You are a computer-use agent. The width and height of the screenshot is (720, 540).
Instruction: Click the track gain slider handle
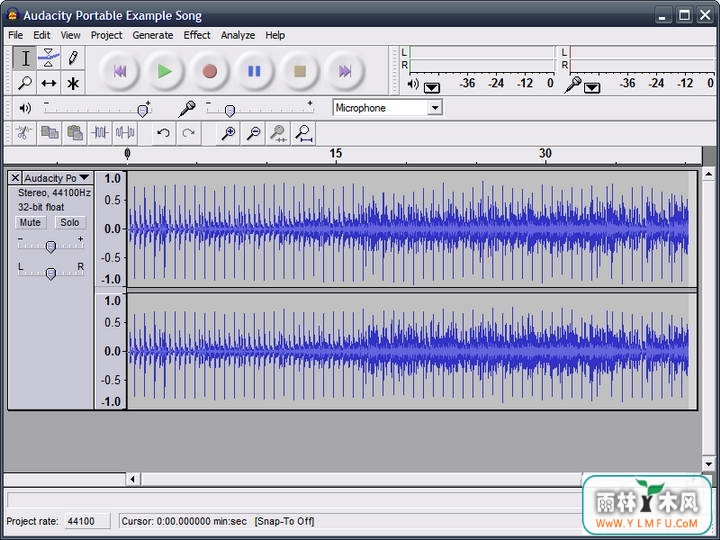tap(51, 247)
